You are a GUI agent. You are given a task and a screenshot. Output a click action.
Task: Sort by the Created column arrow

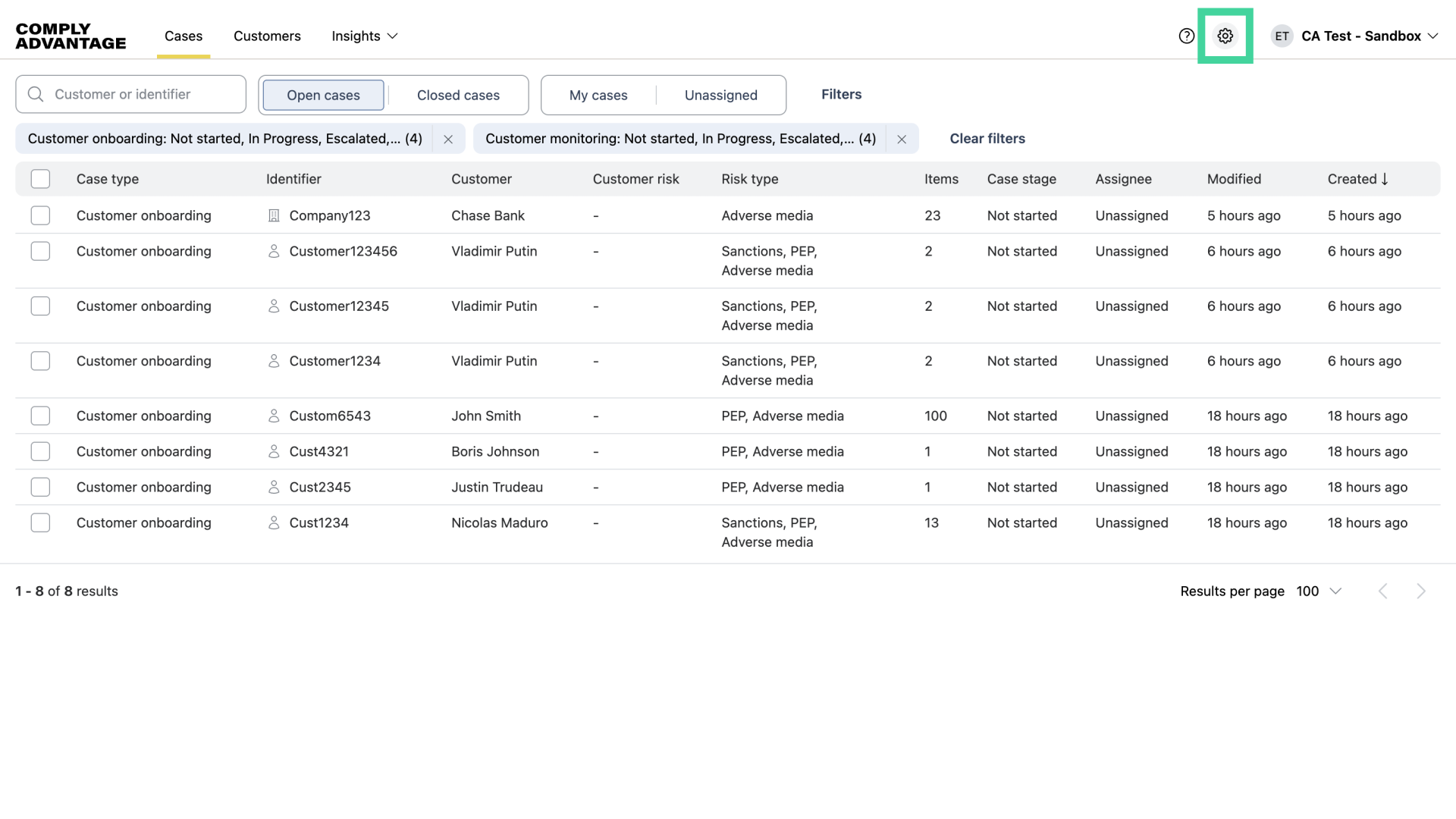coord(1385,179)
